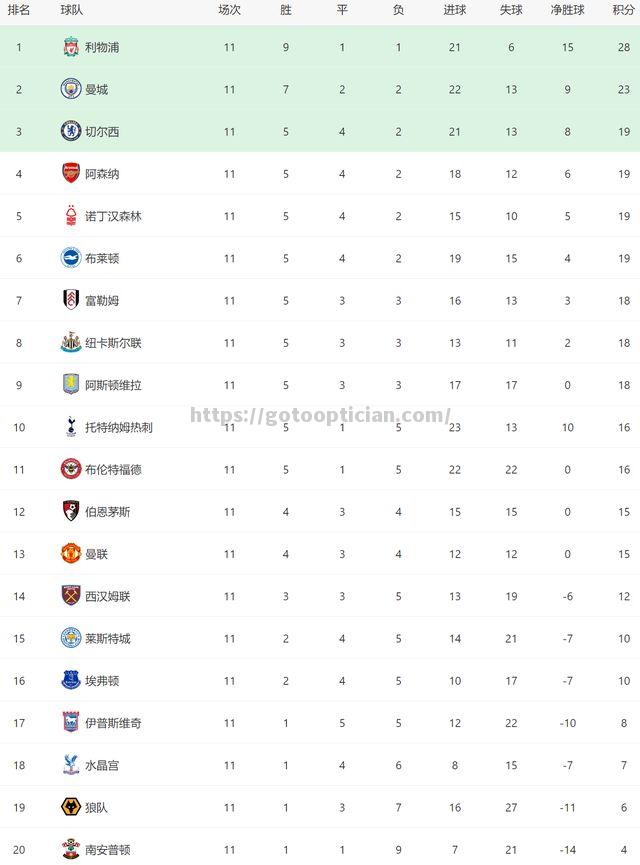
Task: Open the 阿斯顿维拉 team name link
Action: (x=113, y=385)
